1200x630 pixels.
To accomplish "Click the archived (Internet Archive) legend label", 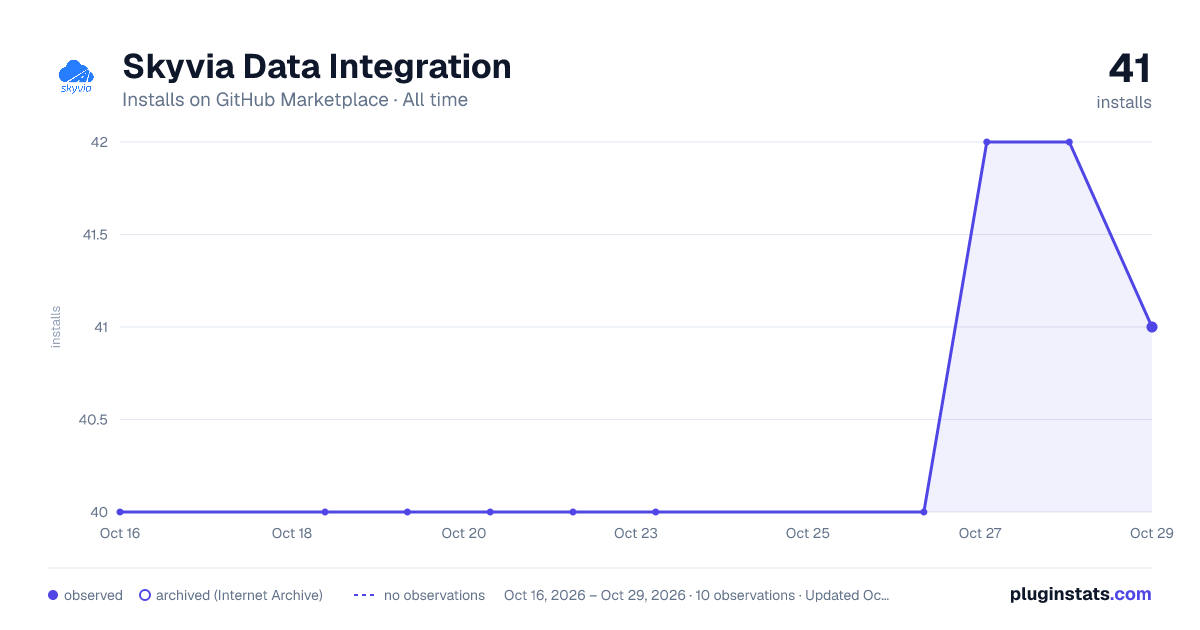I will [239, 595].
